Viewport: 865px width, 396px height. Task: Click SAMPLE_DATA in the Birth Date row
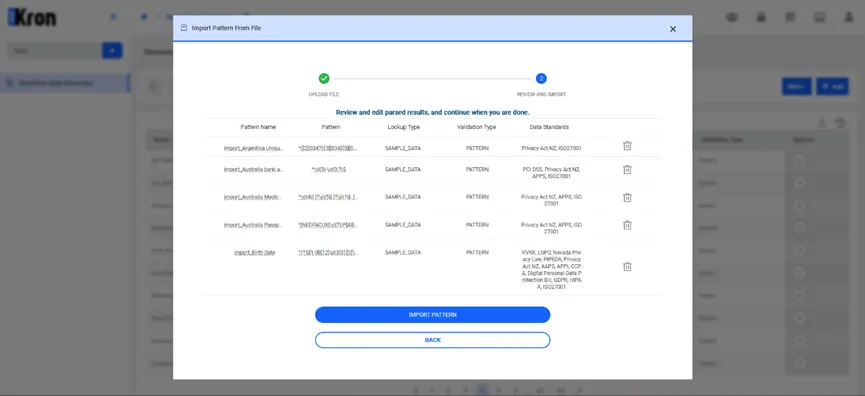click(403, 253)
